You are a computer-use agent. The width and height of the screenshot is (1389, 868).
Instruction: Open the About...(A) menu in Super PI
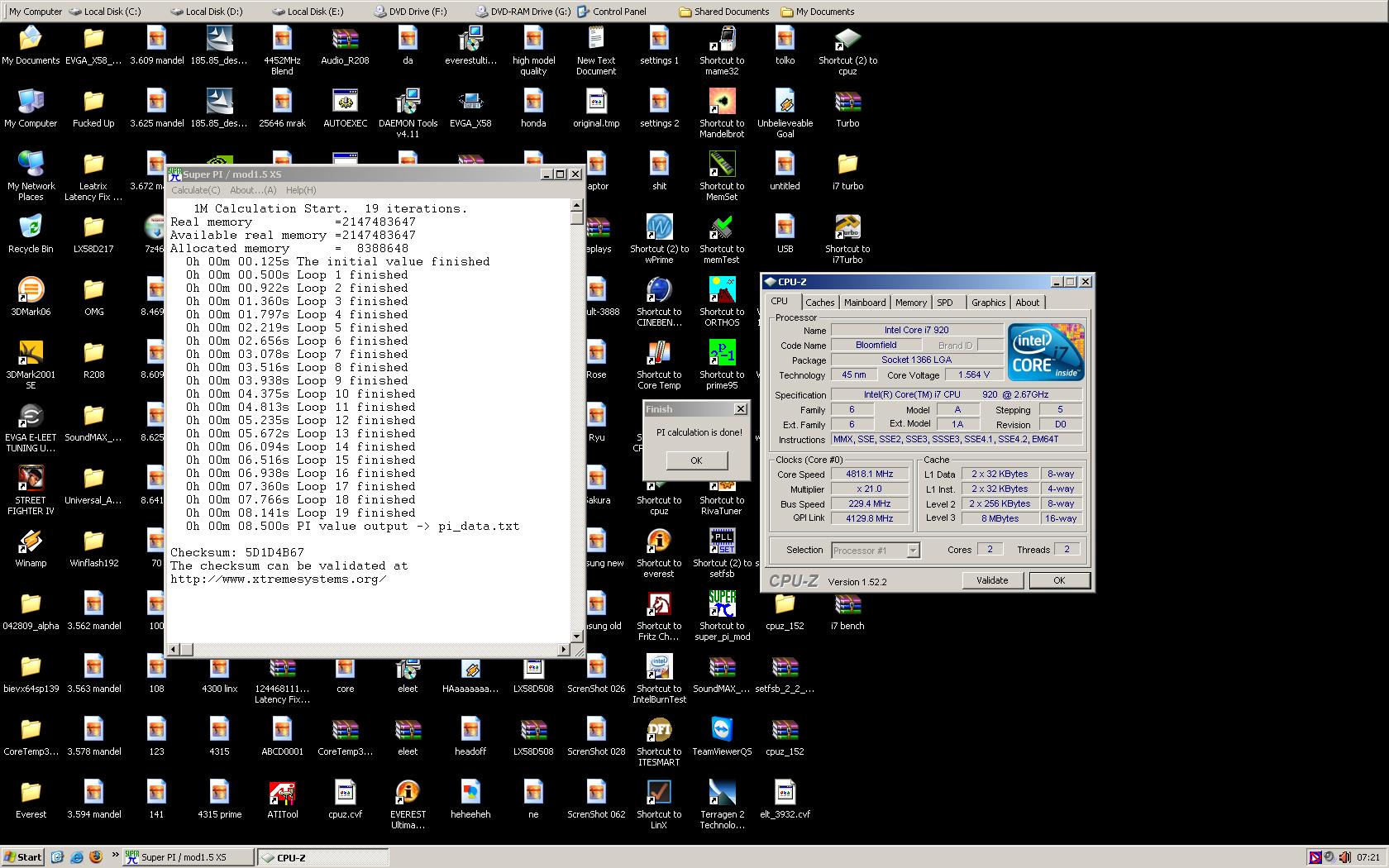[x=253, y=190]
